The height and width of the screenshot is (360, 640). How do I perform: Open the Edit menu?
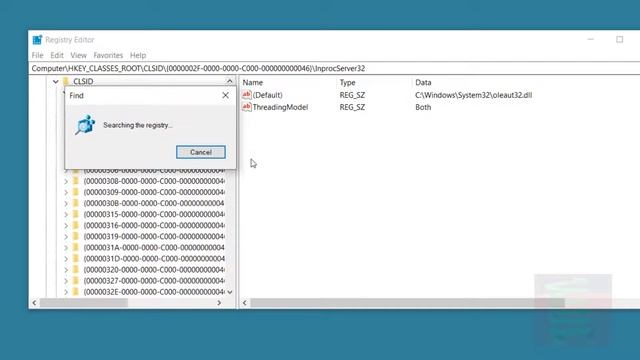[57, 55]
